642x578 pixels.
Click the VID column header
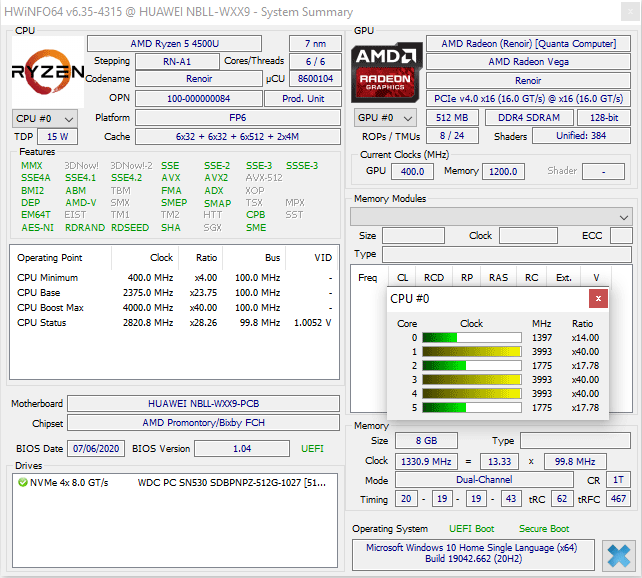(x=323, y=258)
